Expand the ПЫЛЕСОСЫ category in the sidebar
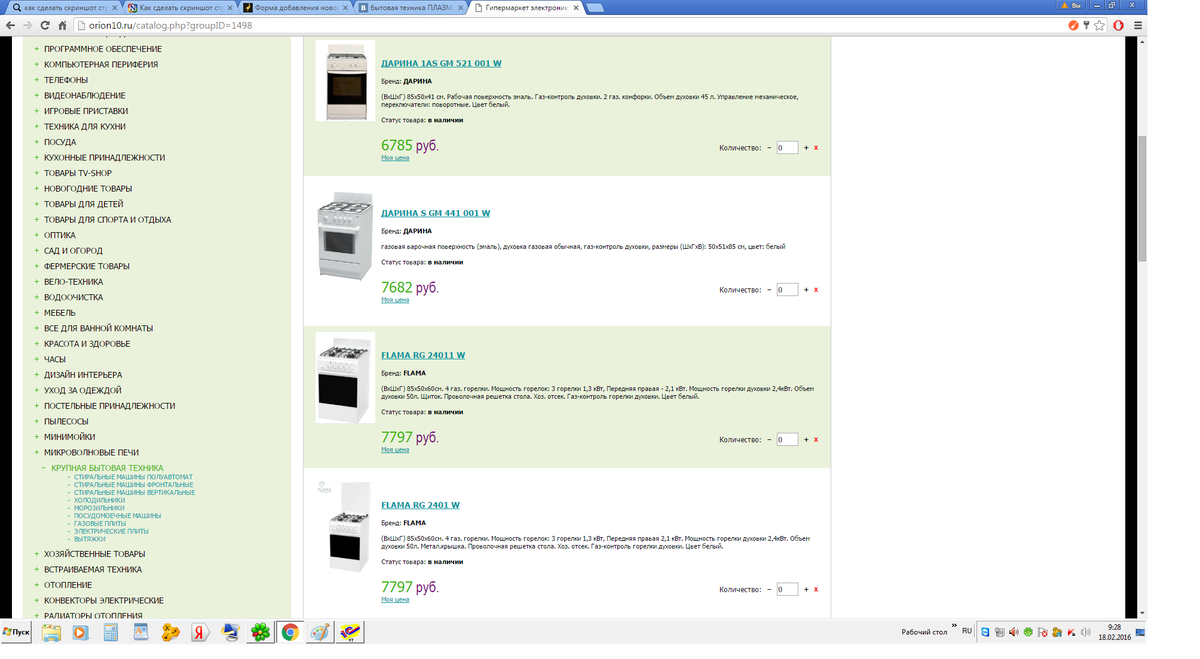The height and width of the screenshot is (659, 1200). point(37,422)
